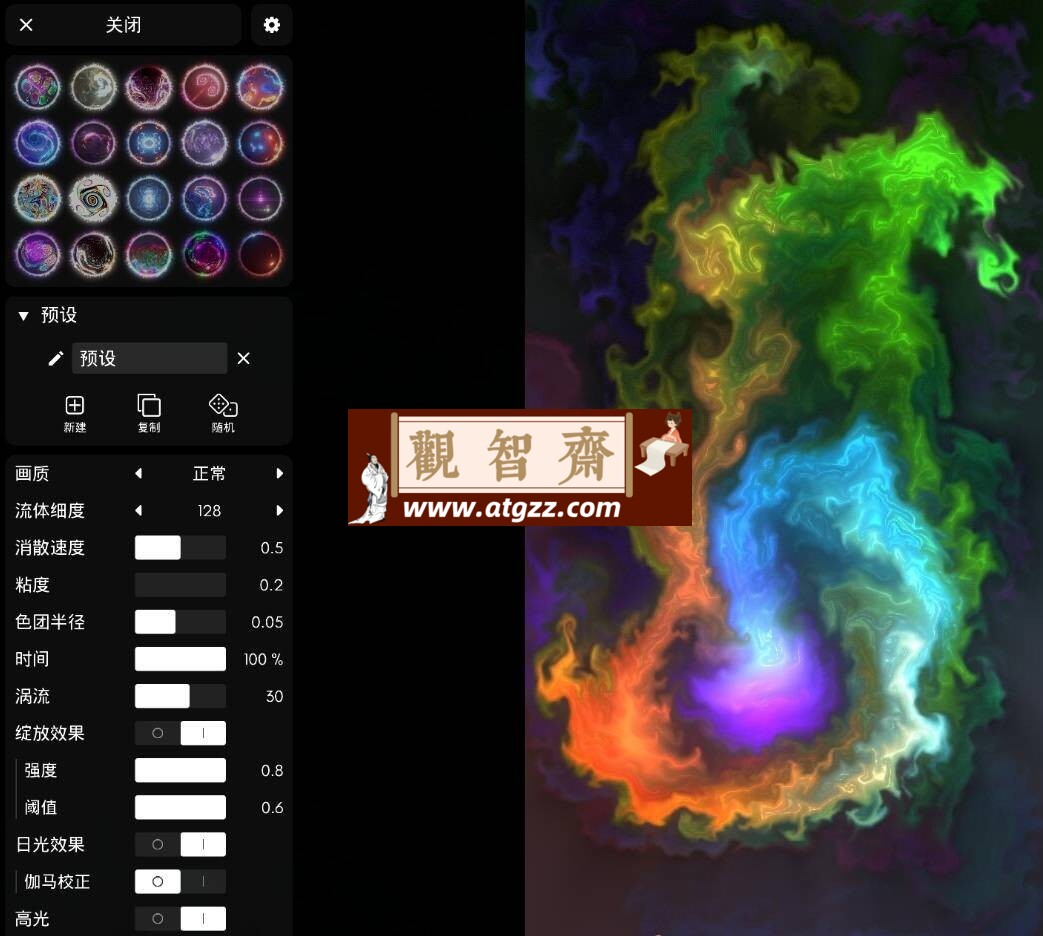Open settings via the gear icon
This screenshot has height=936, width=1043.
271,25
